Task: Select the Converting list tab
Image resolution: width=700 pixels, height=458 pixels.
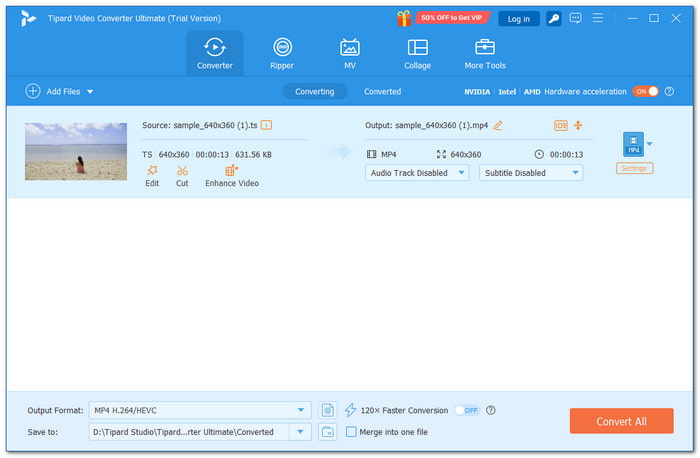Action: point(314,92)
